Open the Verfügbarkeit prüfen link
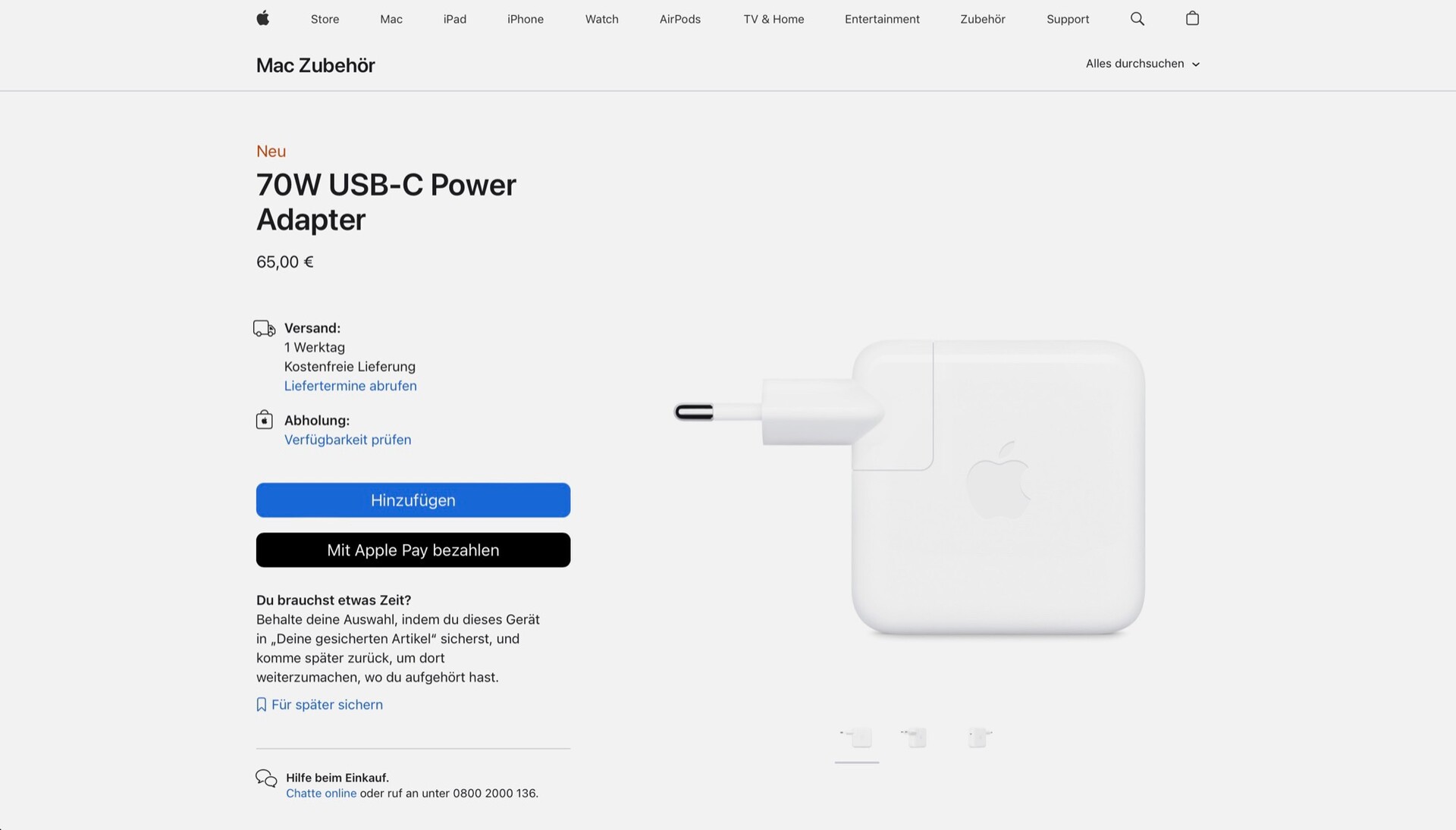The height and width of the screenshot is (830, 1456). 347,440
